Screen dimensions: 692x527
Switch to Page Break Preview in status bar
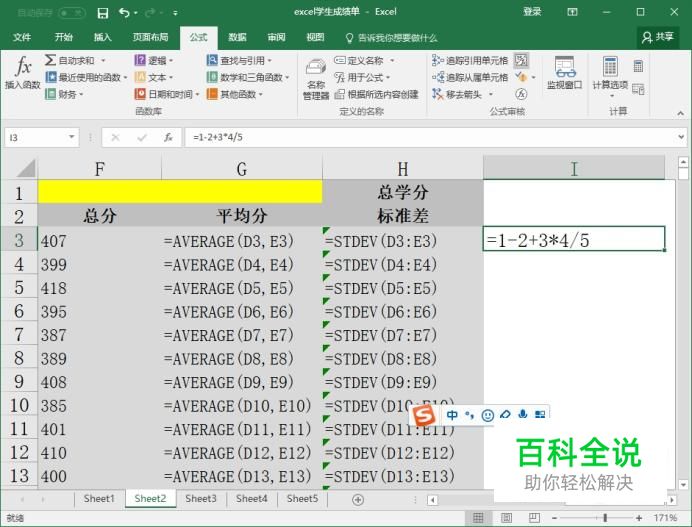tap(534, 518)
